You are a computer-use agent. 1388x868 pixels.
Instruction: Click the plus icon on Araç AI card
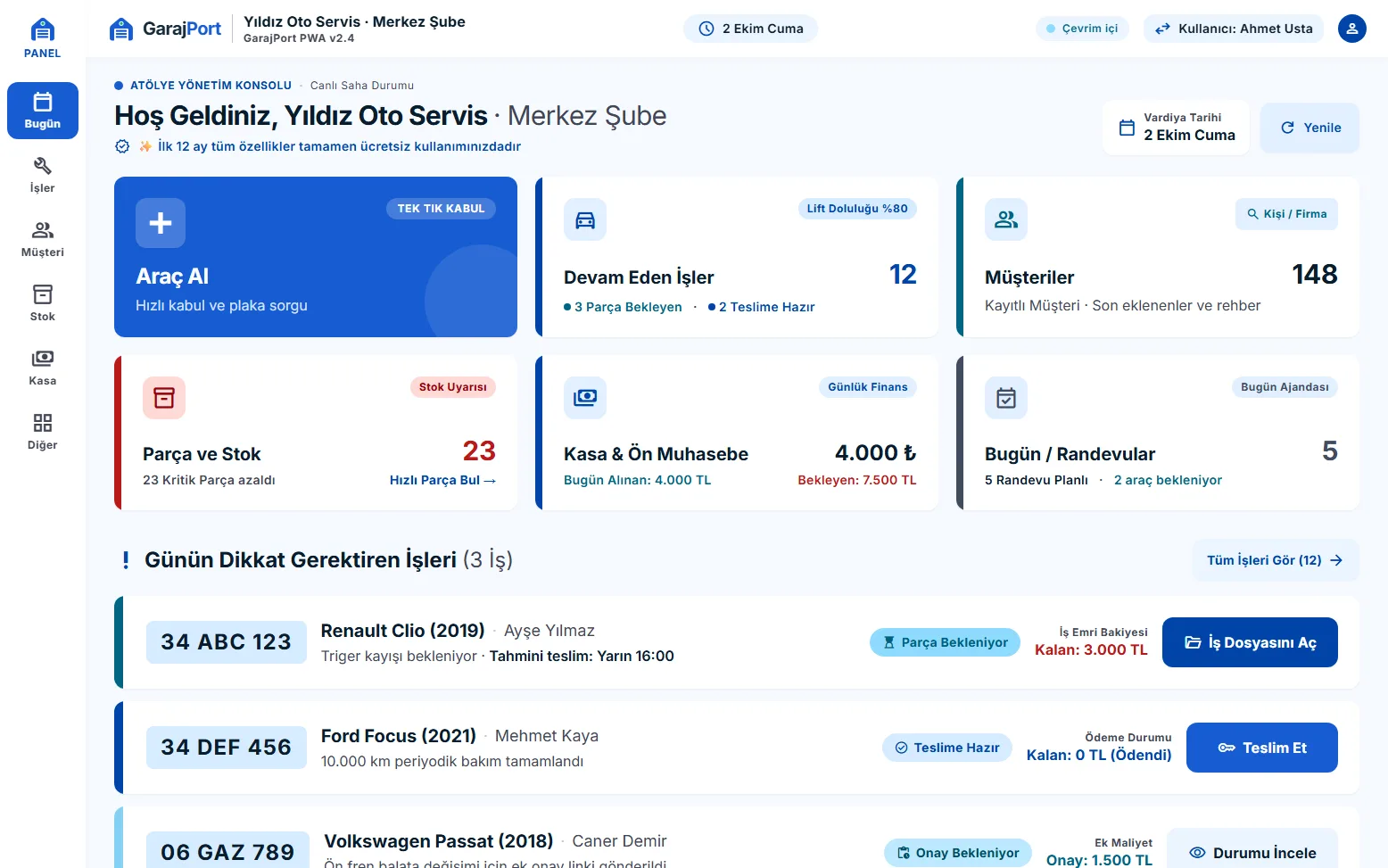(x=161, y=223)
